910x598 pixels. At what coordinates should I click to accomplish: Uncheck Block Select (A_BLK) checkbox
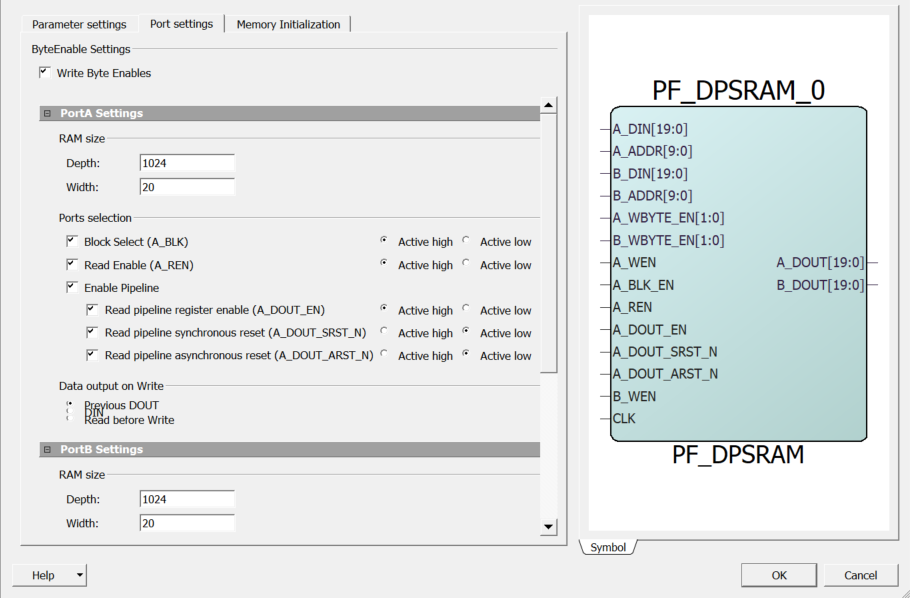(x=72, y=242)
